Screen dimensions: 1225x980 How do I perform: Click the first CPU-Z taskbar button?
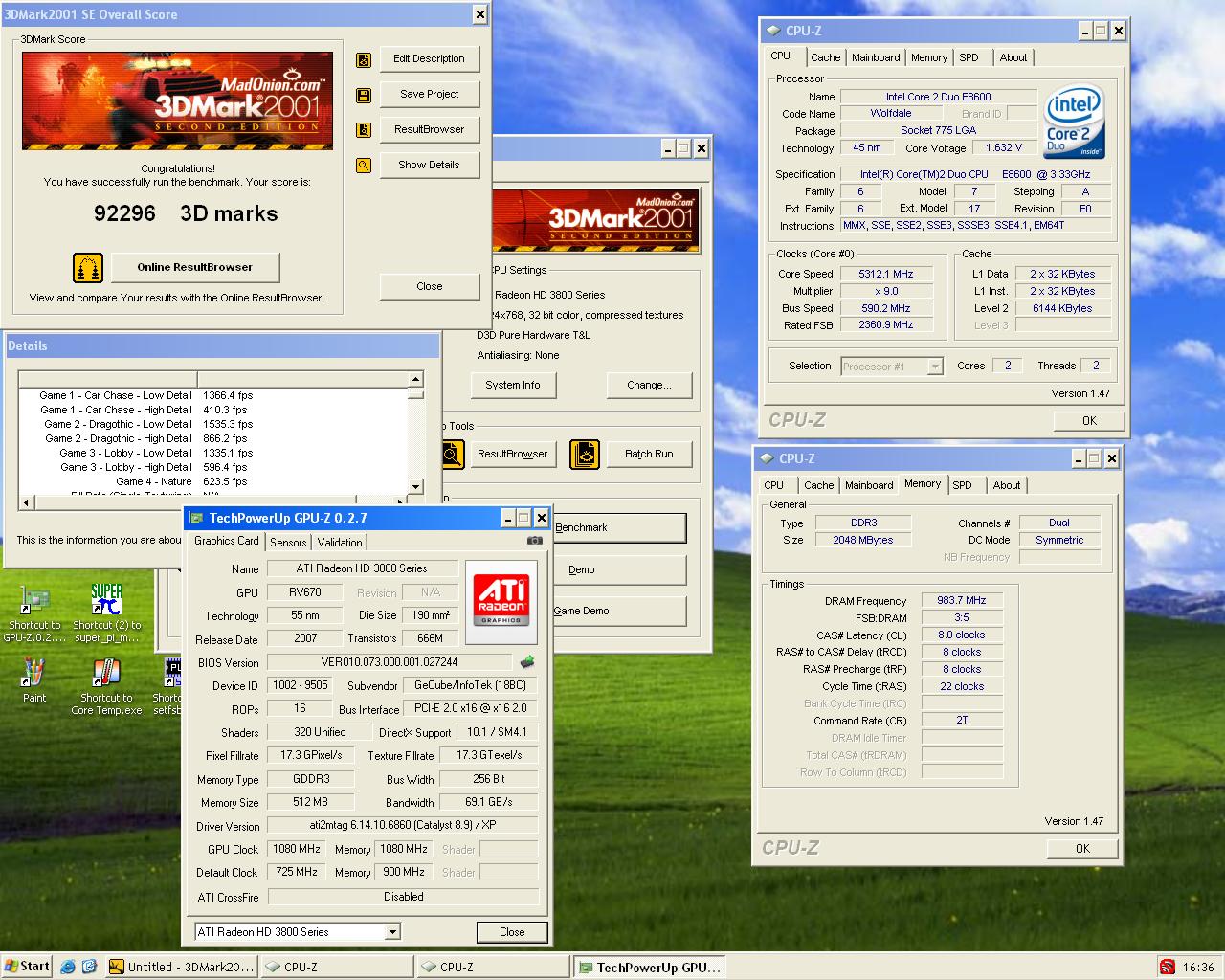coord(336,967)
